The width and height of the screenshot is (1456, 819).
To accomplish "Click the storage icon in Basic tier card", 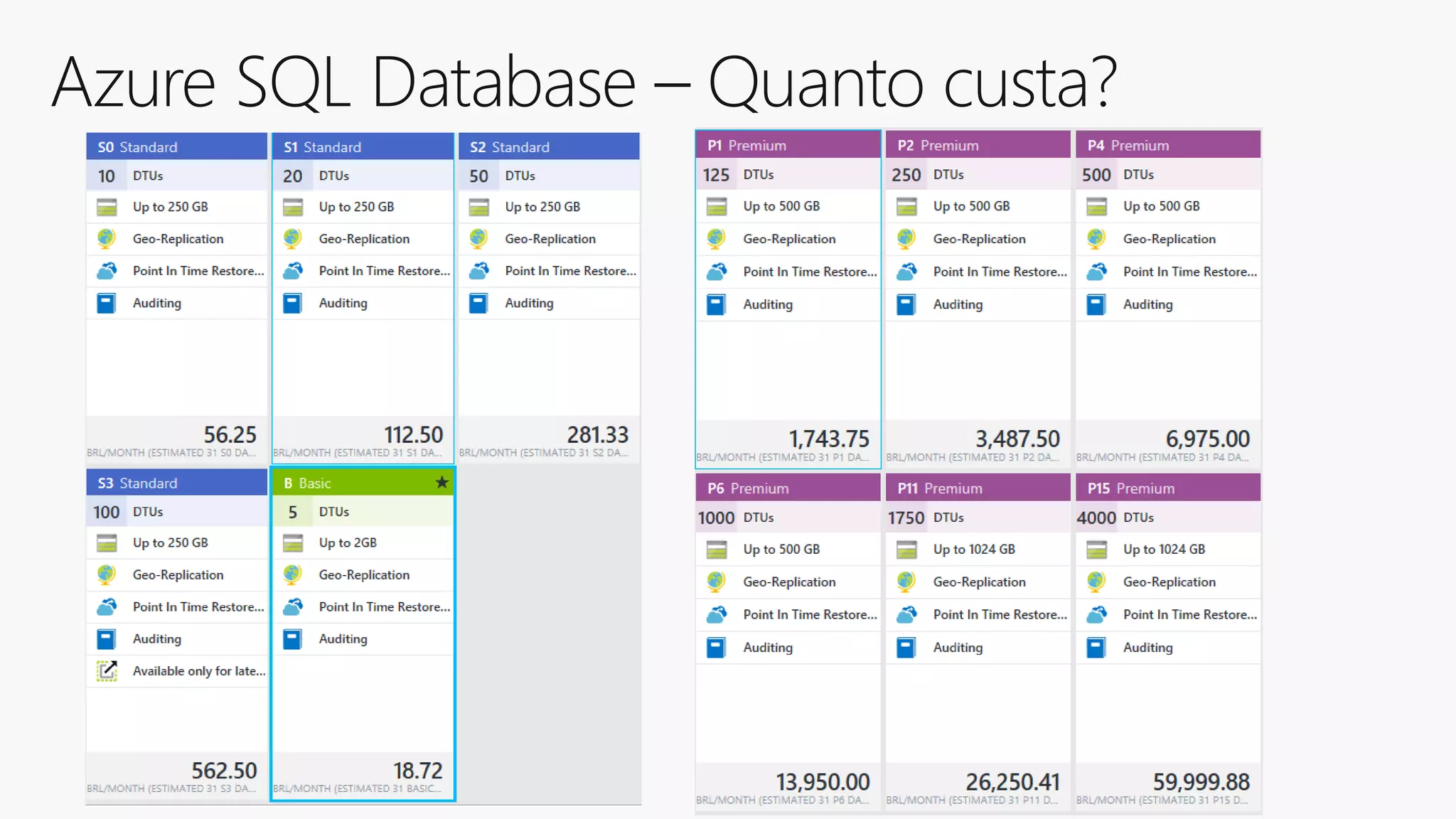I will (x=293, y=543).
